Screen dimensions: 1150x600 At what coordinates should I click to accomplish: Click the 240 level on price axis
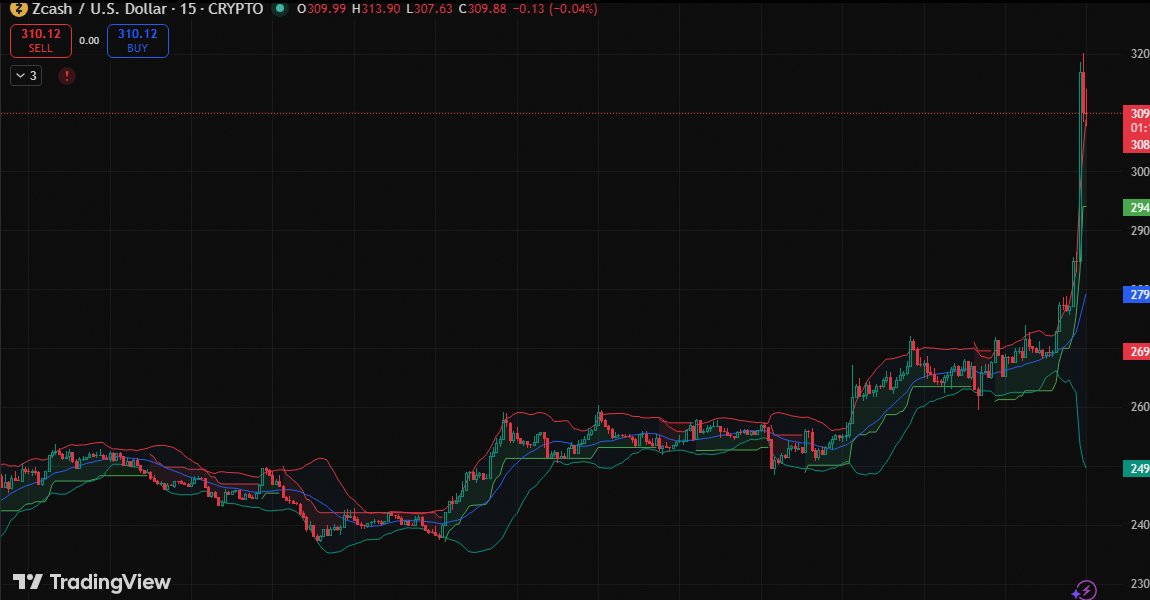pyautogui.click(x=1139, y=525)
